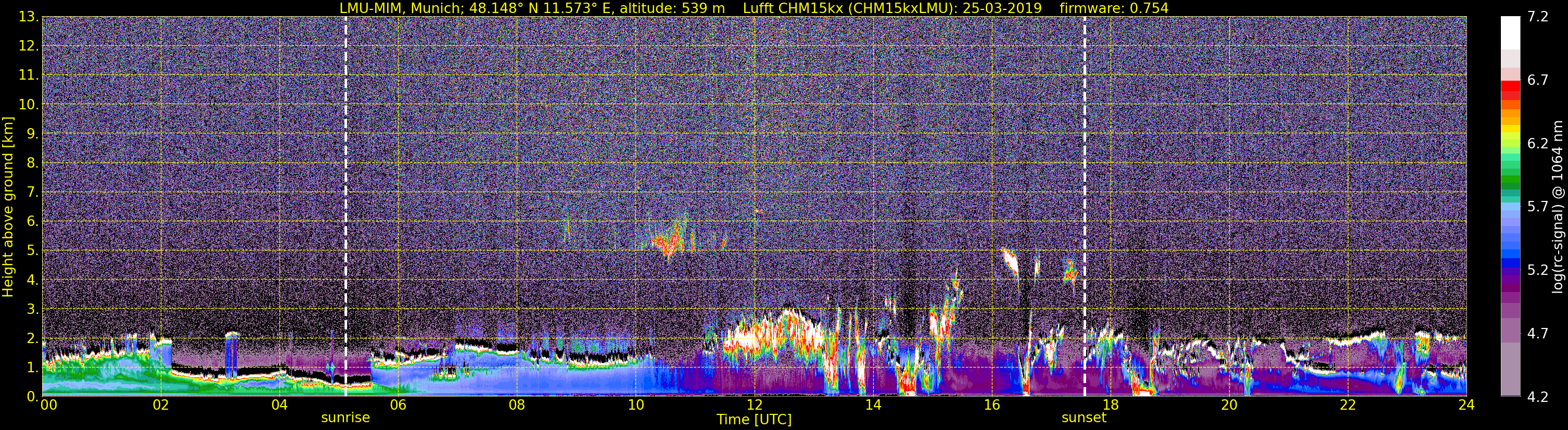1568x430 pixels.
Task: Click the height axis tick label 6
Action: tap(33, 222)
